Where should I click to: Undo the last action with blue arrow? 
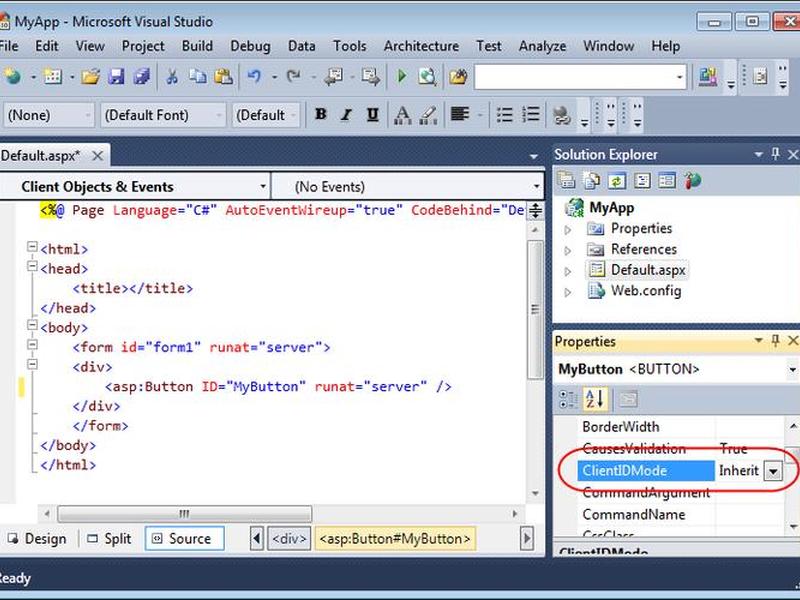254,77
